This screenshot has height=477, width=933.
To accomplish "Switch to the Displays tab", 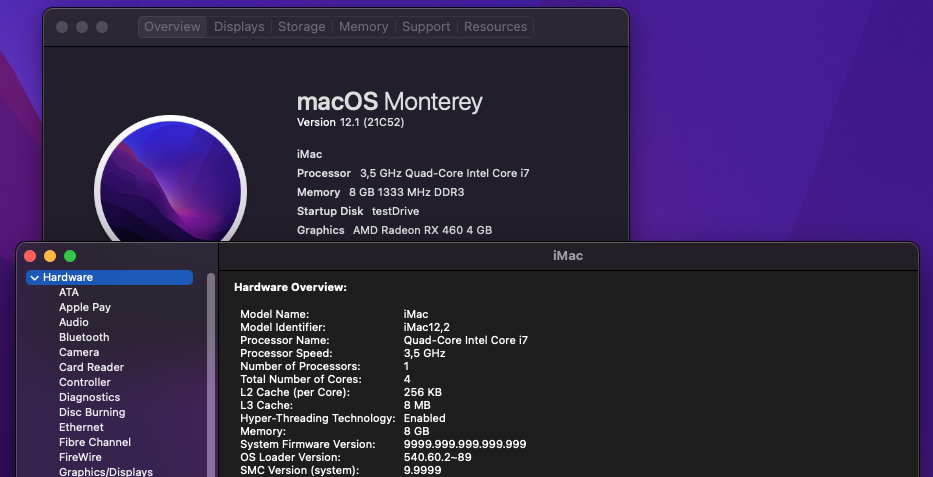I will coord(239,27).
